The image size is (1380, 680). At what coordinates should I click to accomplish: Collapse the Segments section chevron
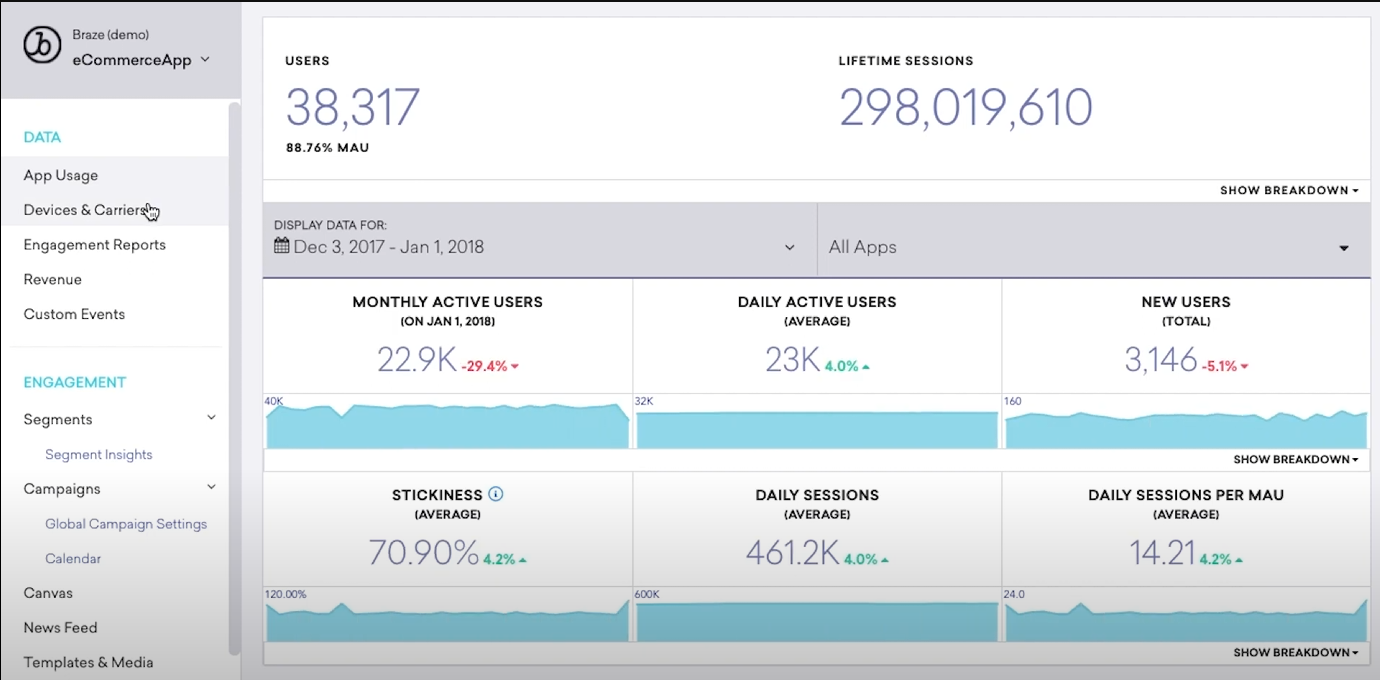pos(211,417)
